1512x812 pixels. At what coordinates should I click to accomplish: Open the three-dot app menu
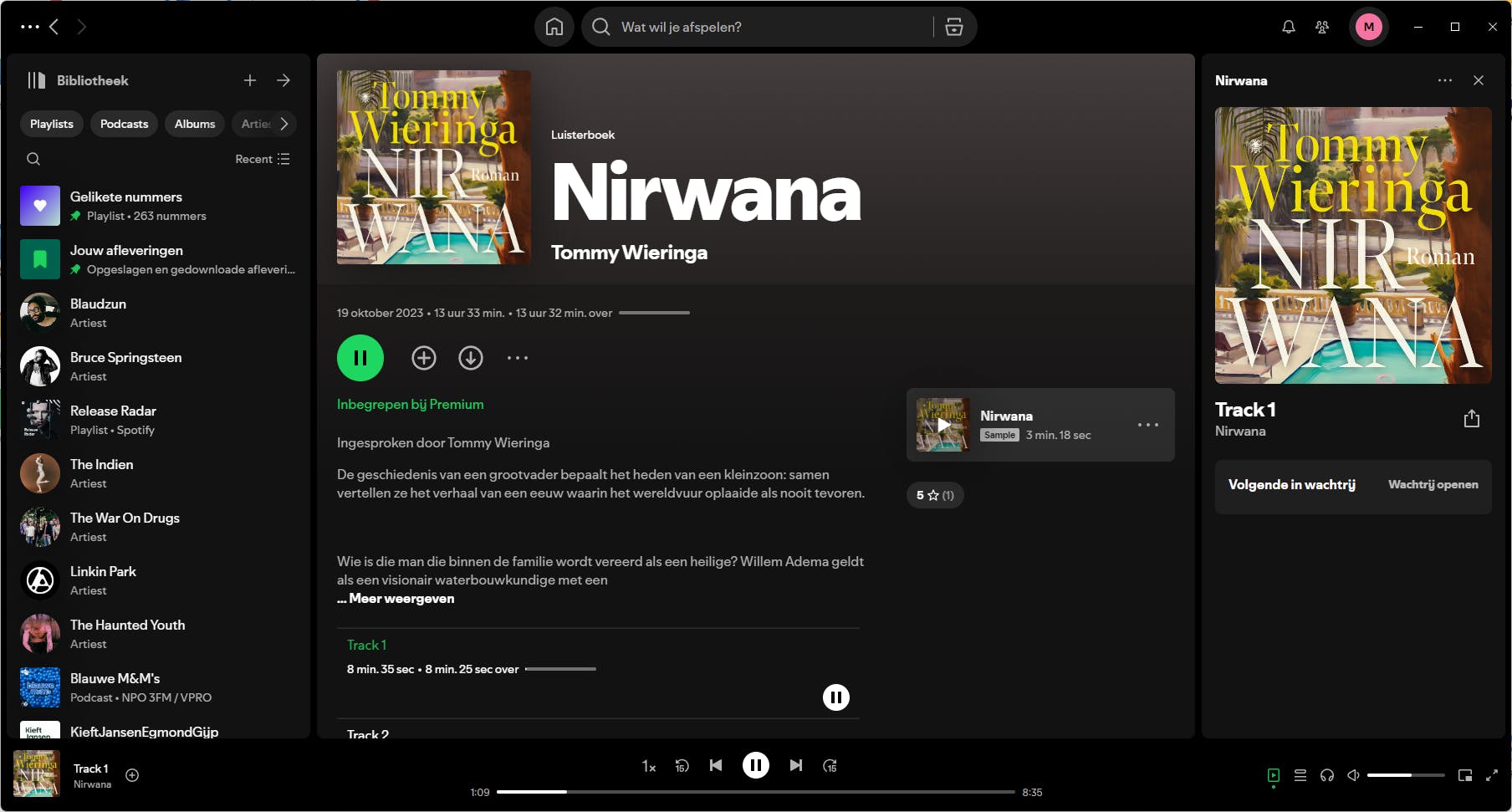pyautogui.click(x=29, y=27)
